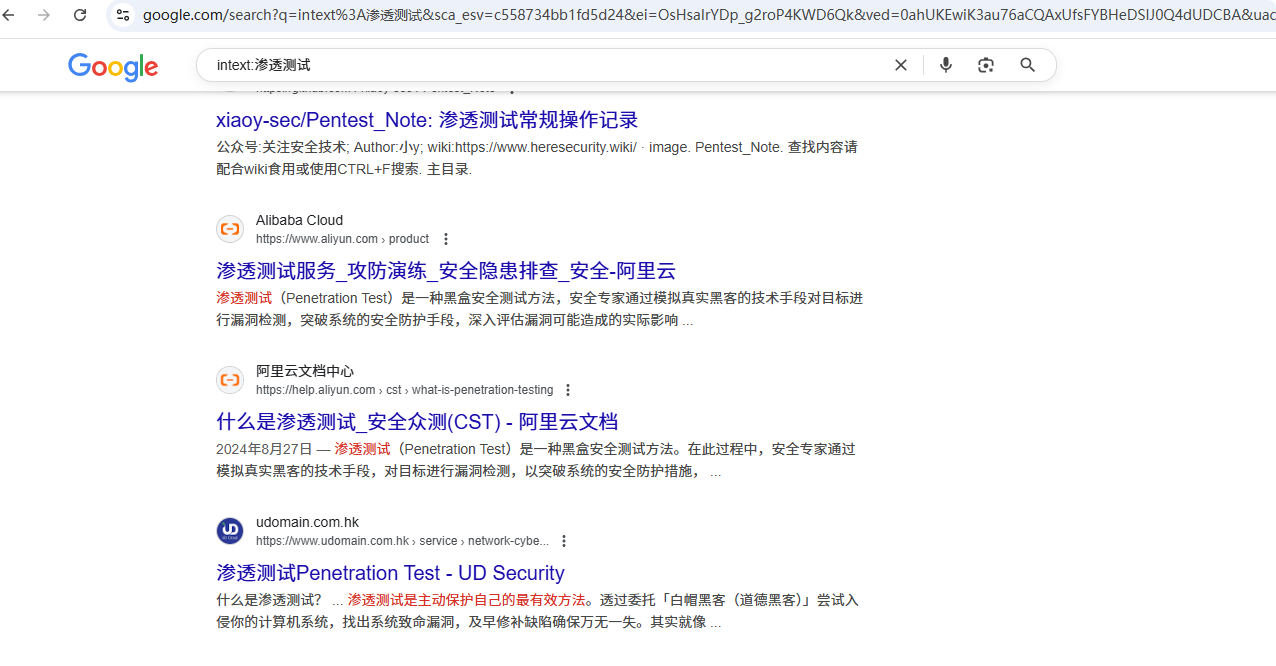Click help.aliyun.com › cst breadcrumb URL
This screenshot has width=1276, height=666.
pos(404,390)
